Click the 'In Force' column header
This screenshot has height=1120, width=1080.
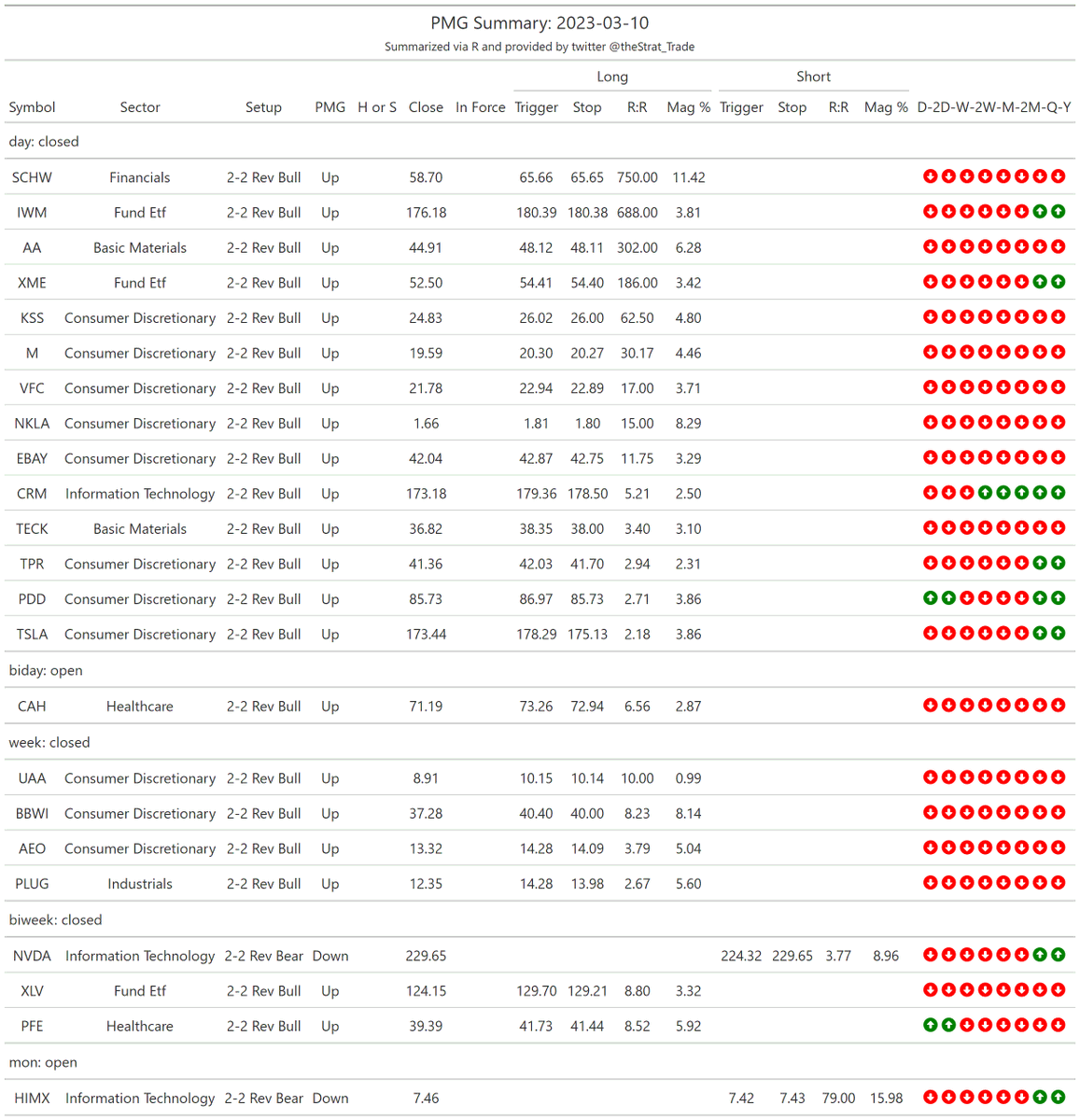click(481, 107)
